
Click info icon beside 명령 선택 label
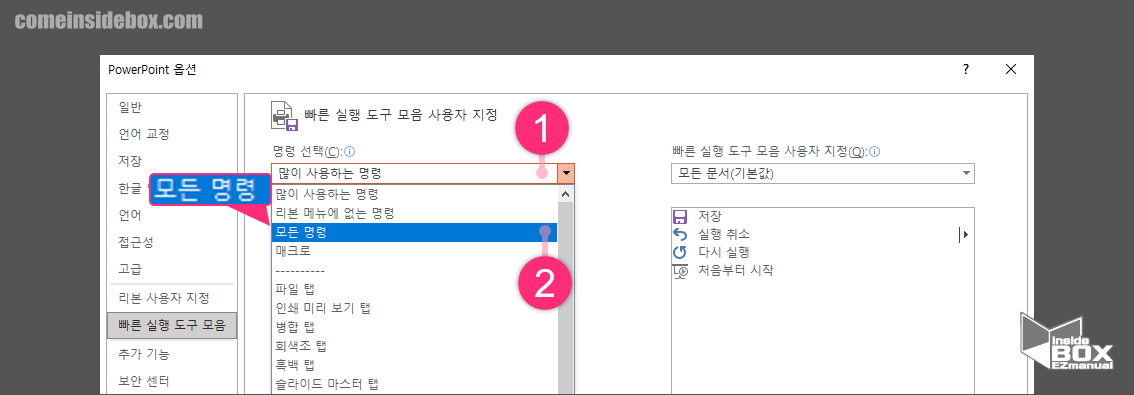pos(350,152)
